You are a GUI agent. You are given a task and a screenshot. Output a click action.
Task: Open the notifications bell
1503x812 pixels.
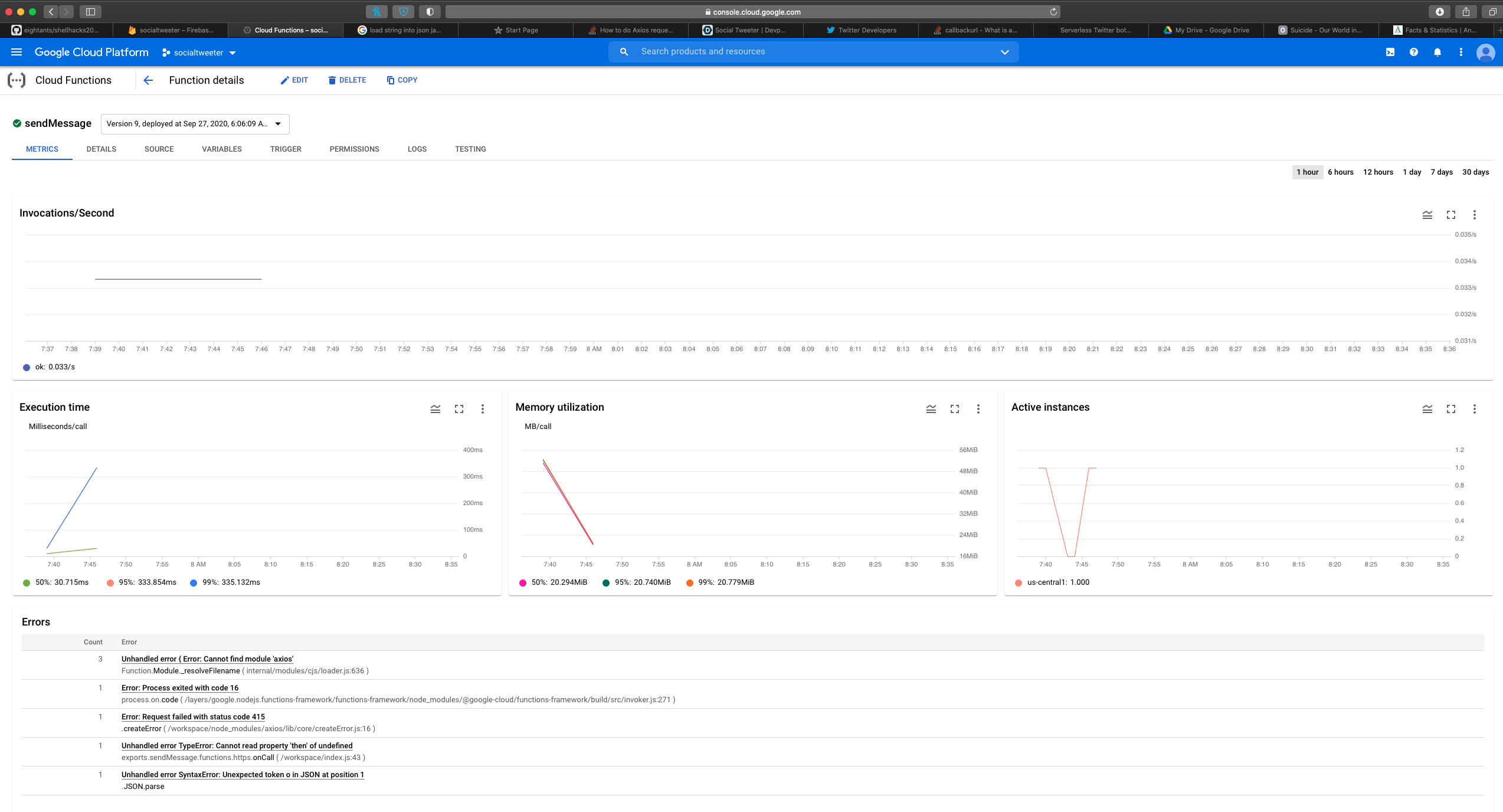click(x=1437, y=52)
